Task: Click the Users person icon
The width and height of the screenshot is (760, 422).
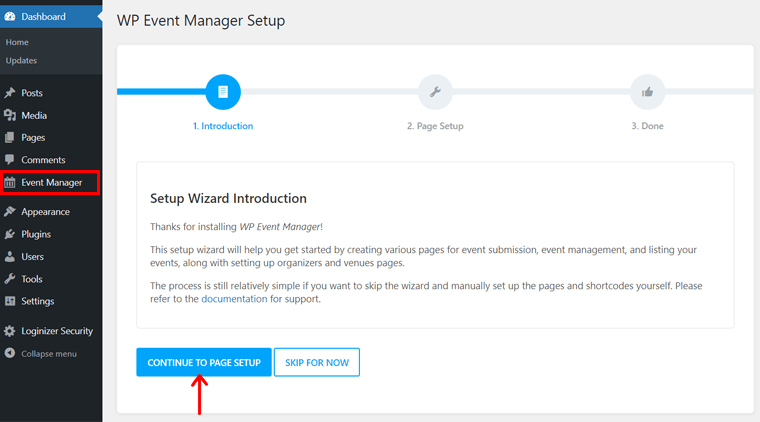Action: [10, 257]
